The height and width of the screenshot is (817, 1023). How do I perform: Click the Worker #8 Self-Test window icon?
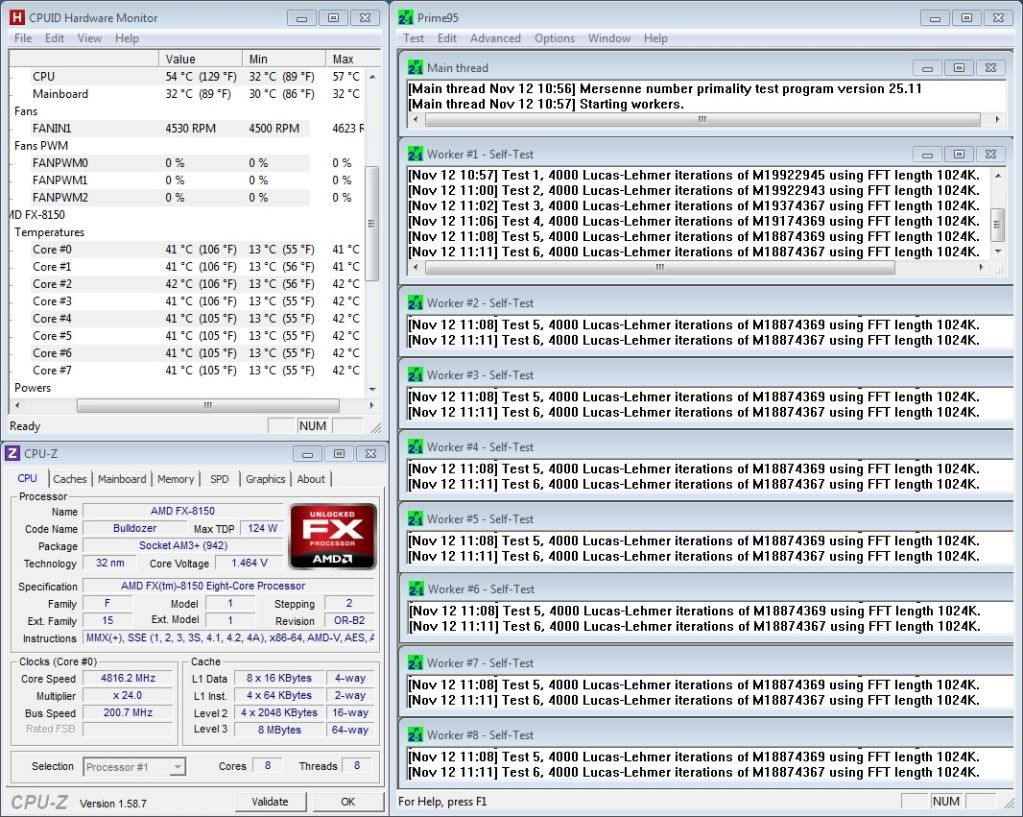coord(415,735)
